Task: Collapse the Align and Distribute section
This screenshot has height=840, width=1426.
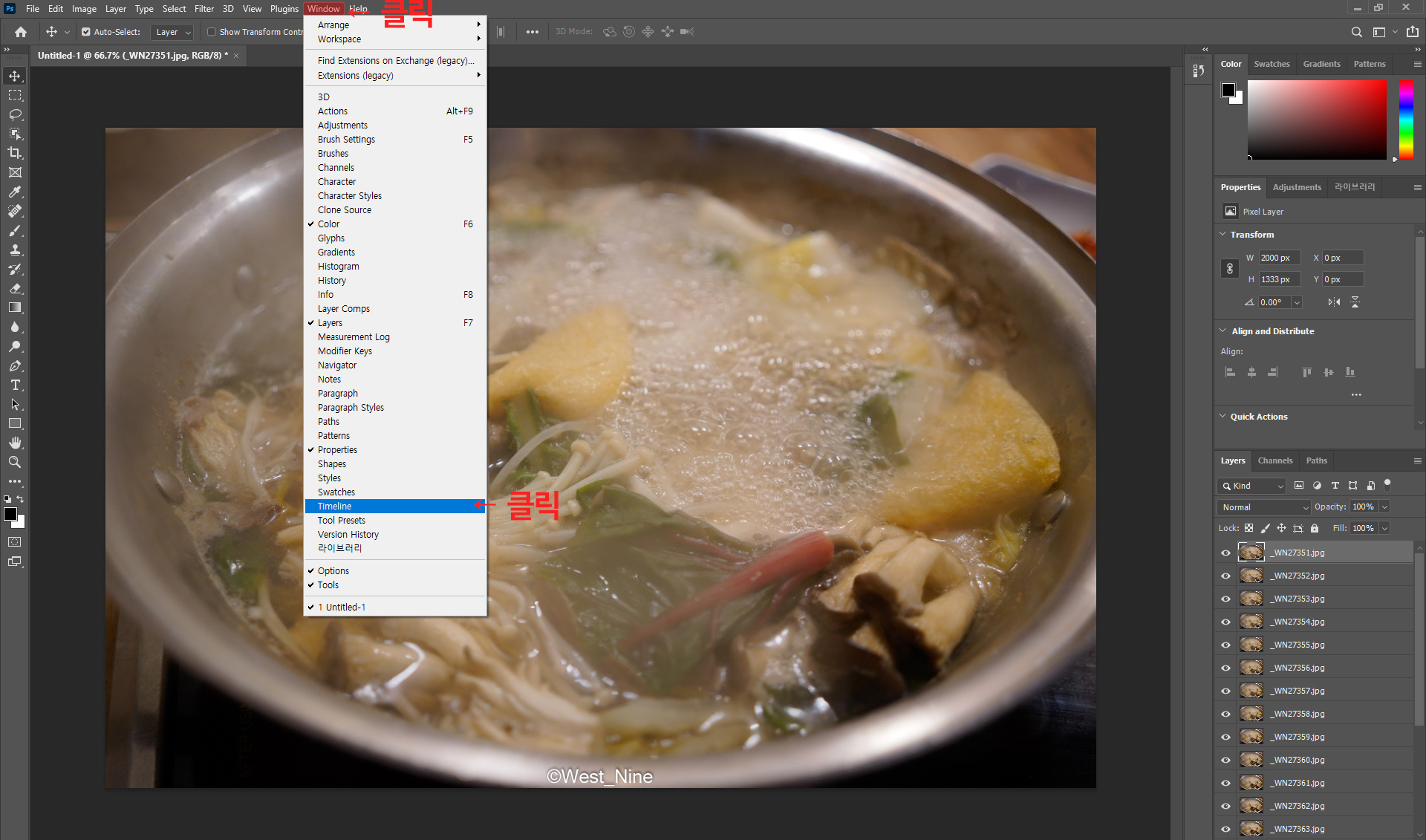Action: (x=1222, y=331)
